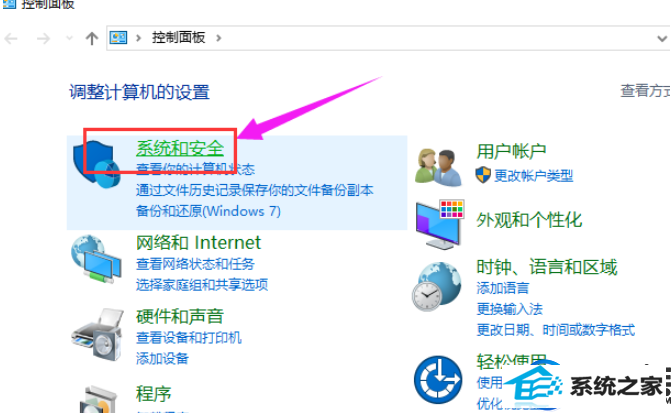Click the back navigation arrow
This screenshot has width=671, height=413.
point(11,39)
